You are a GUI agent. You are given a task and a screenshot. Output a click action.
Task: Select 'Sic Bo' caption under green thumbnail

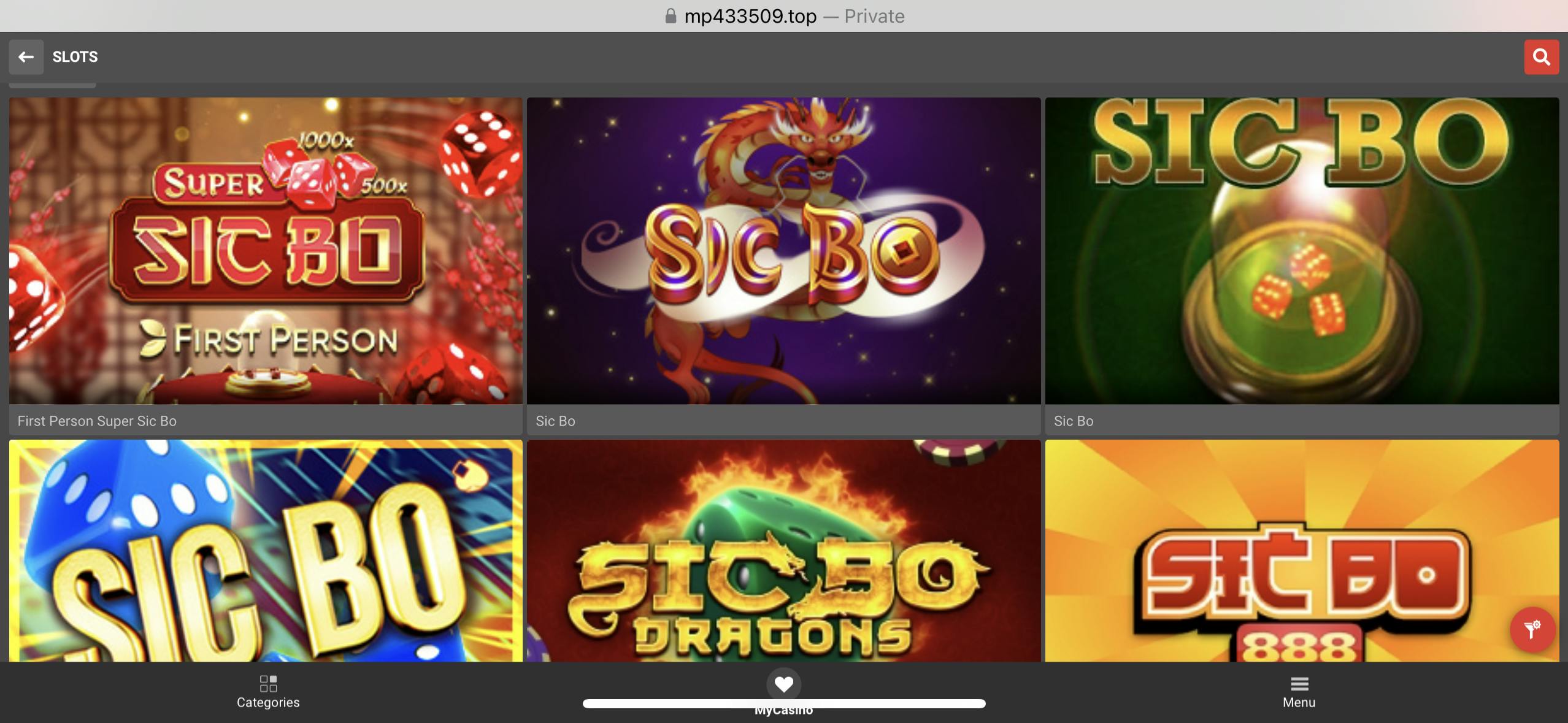point(1074,421)
